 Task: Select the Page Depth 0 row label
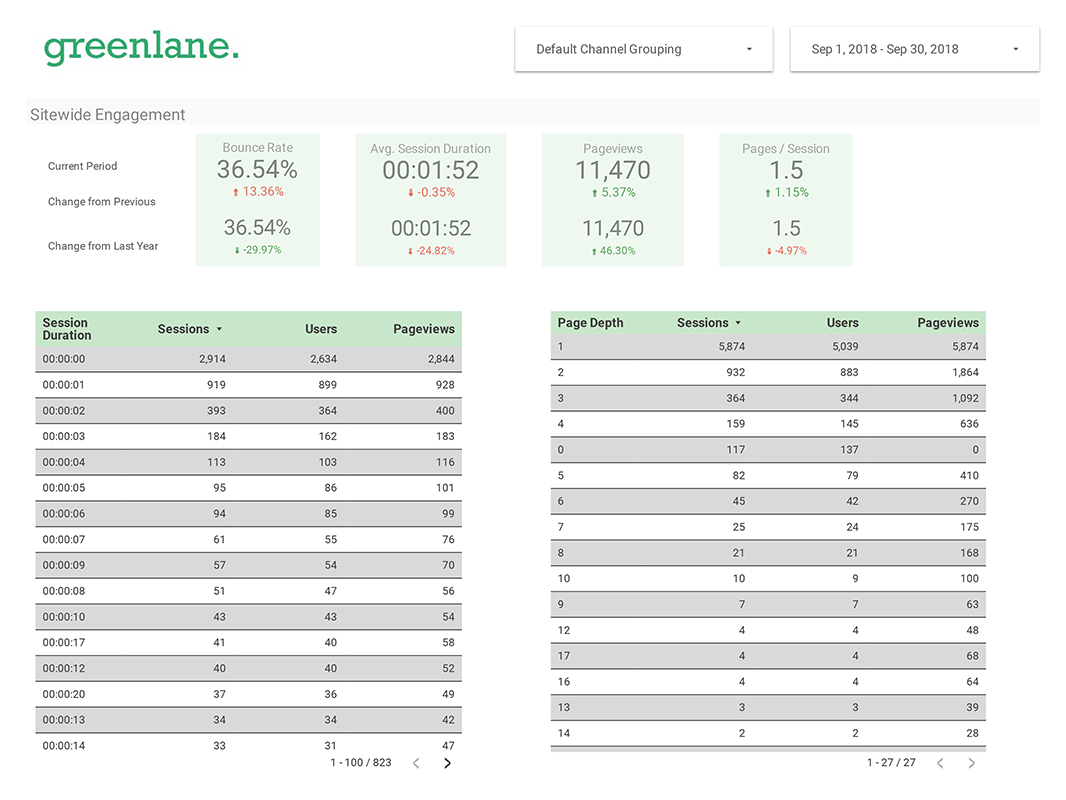tap(561, 450)
